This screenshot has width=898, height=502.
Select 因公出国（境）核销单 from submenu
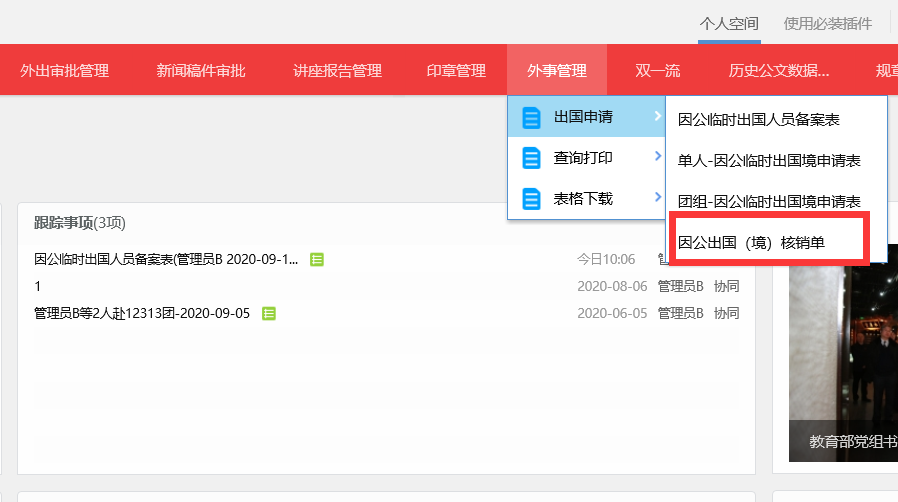[x=751, y=242]
